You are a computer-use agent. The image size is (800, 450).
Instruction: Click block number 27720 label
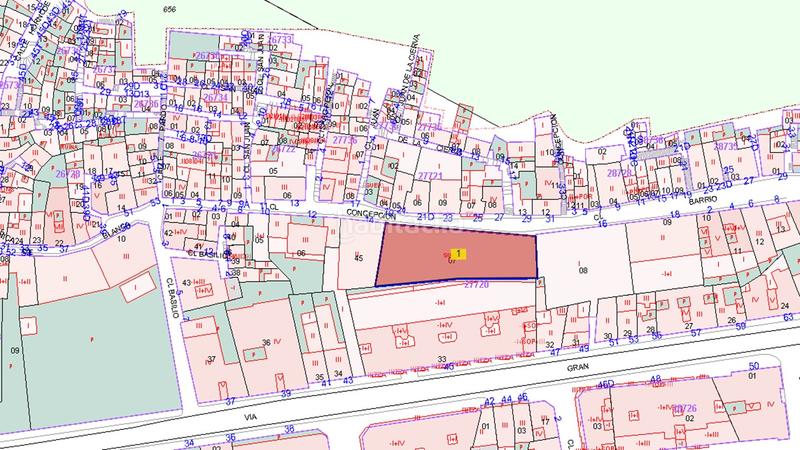[x=476, y=285]
